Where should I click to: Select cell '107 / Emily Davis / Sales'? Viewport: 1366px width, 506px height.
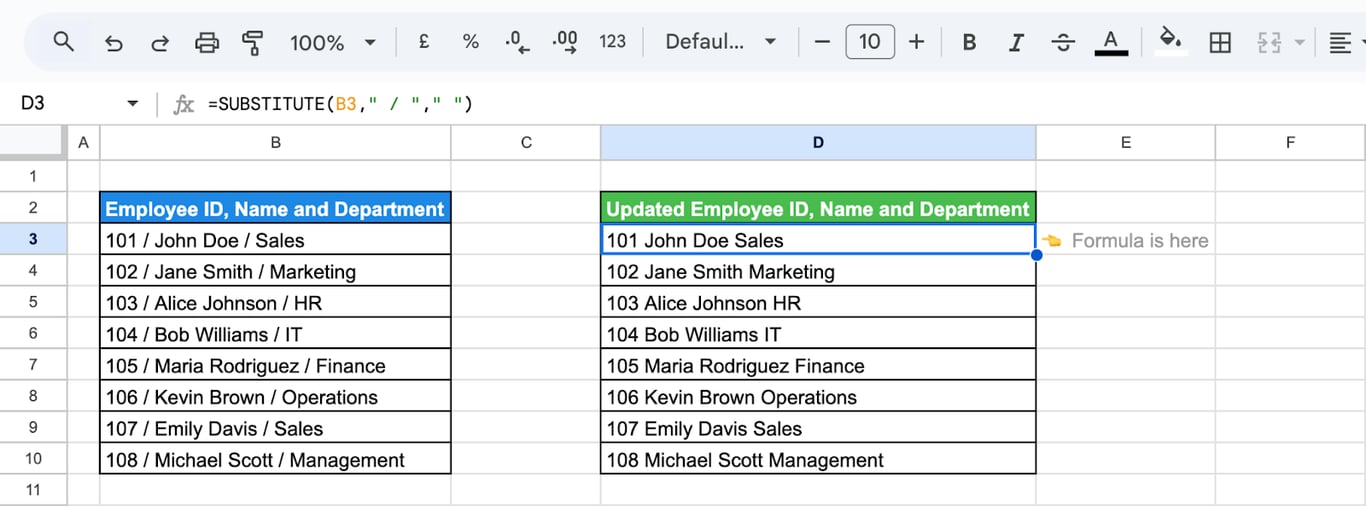275,428
